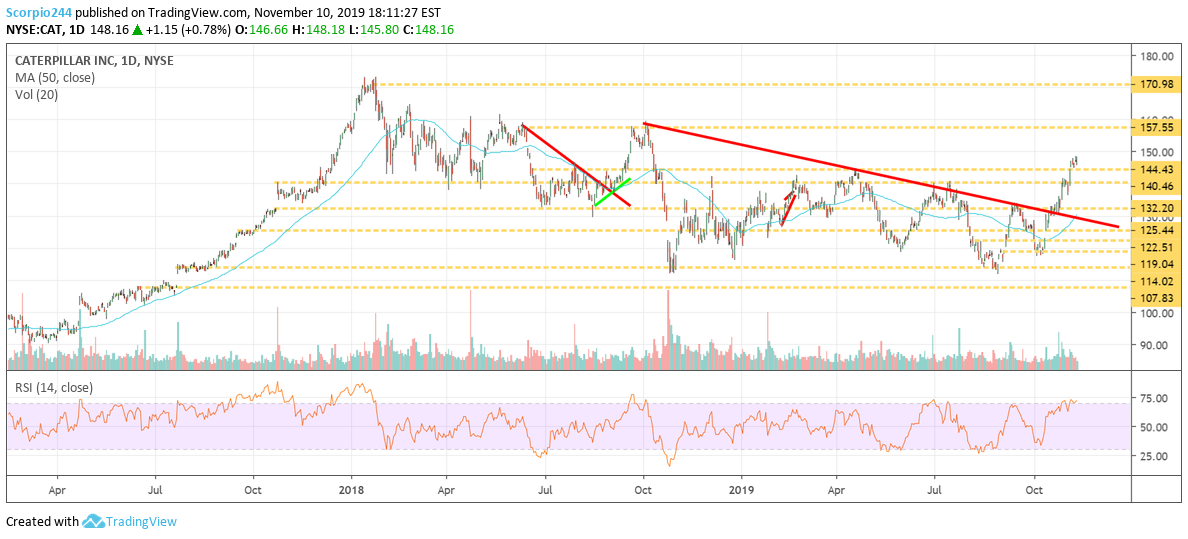Click the 2019 year label on time axis
This screenshot has height=539, width=1188.
tap(742, 490)
